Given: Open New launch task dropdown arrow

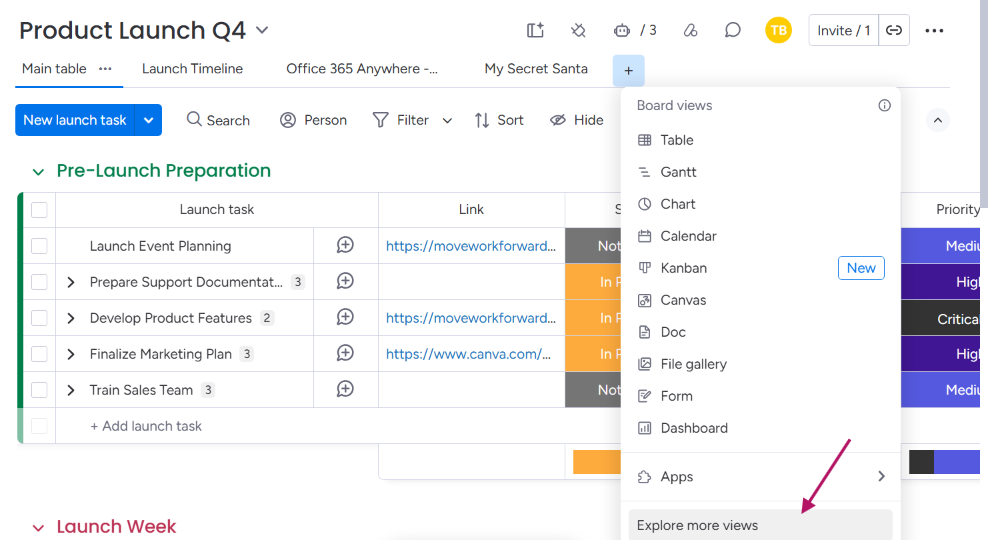Looking at the screenshot, I should (148, 120).
